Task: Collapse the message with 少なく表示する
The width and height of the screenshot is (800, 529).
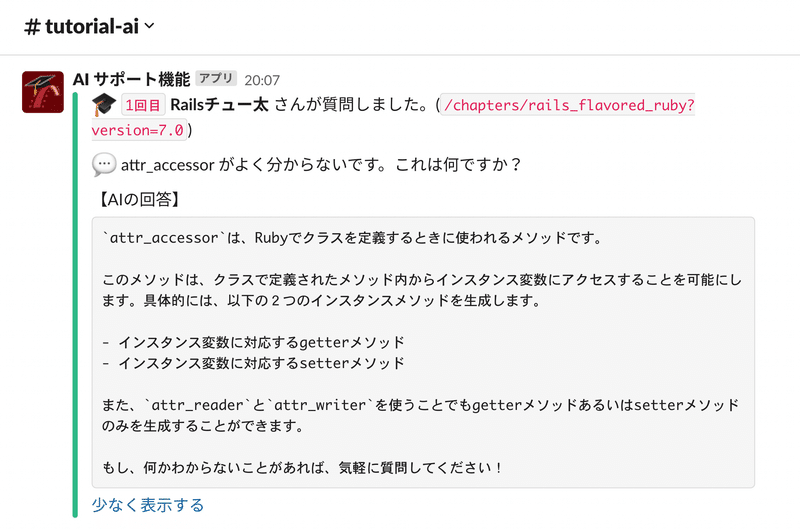Action: [147, 505]
